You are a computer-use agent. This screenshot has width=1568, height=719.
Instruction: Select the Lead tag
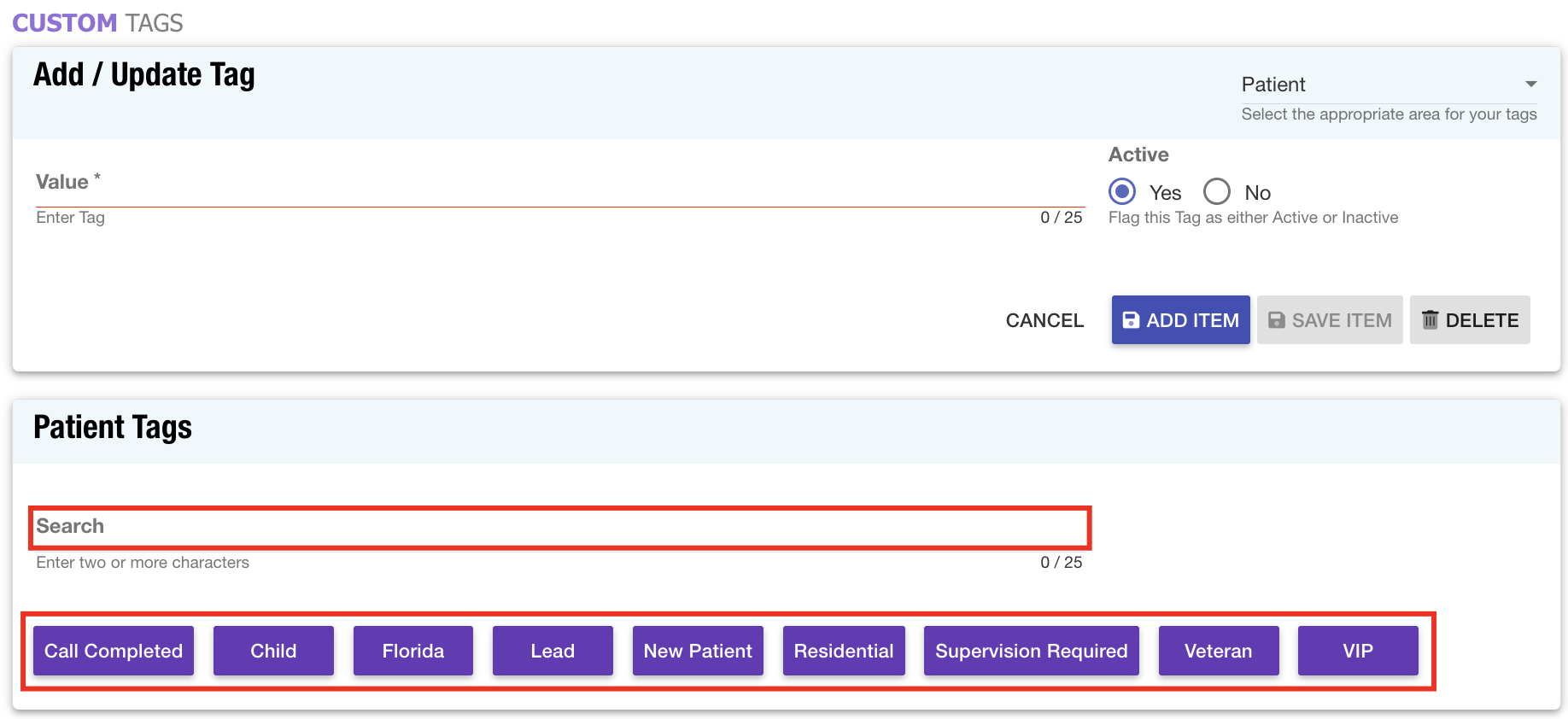(x=553, y=651)
